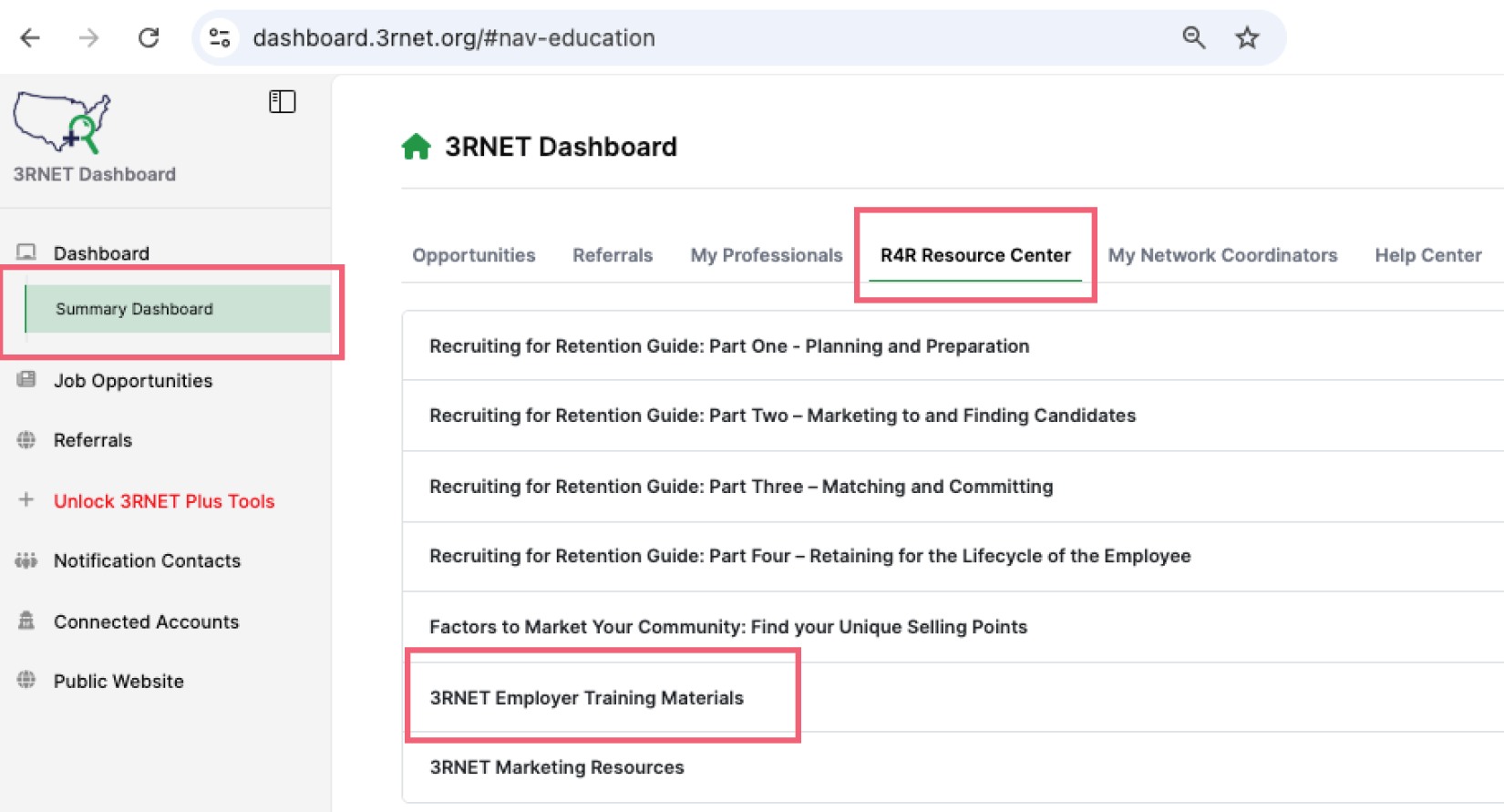This screenshot has height=812, width=1504.
Task: Click the Job Opportunities newspaper icon
Action: 26,380
